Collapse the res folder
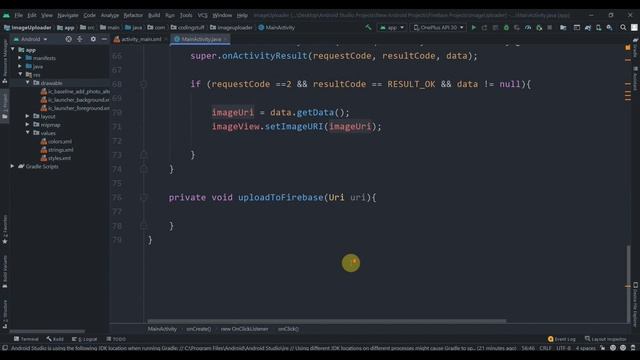The height and width of the screenshot is (360, 640). point(20,75)
